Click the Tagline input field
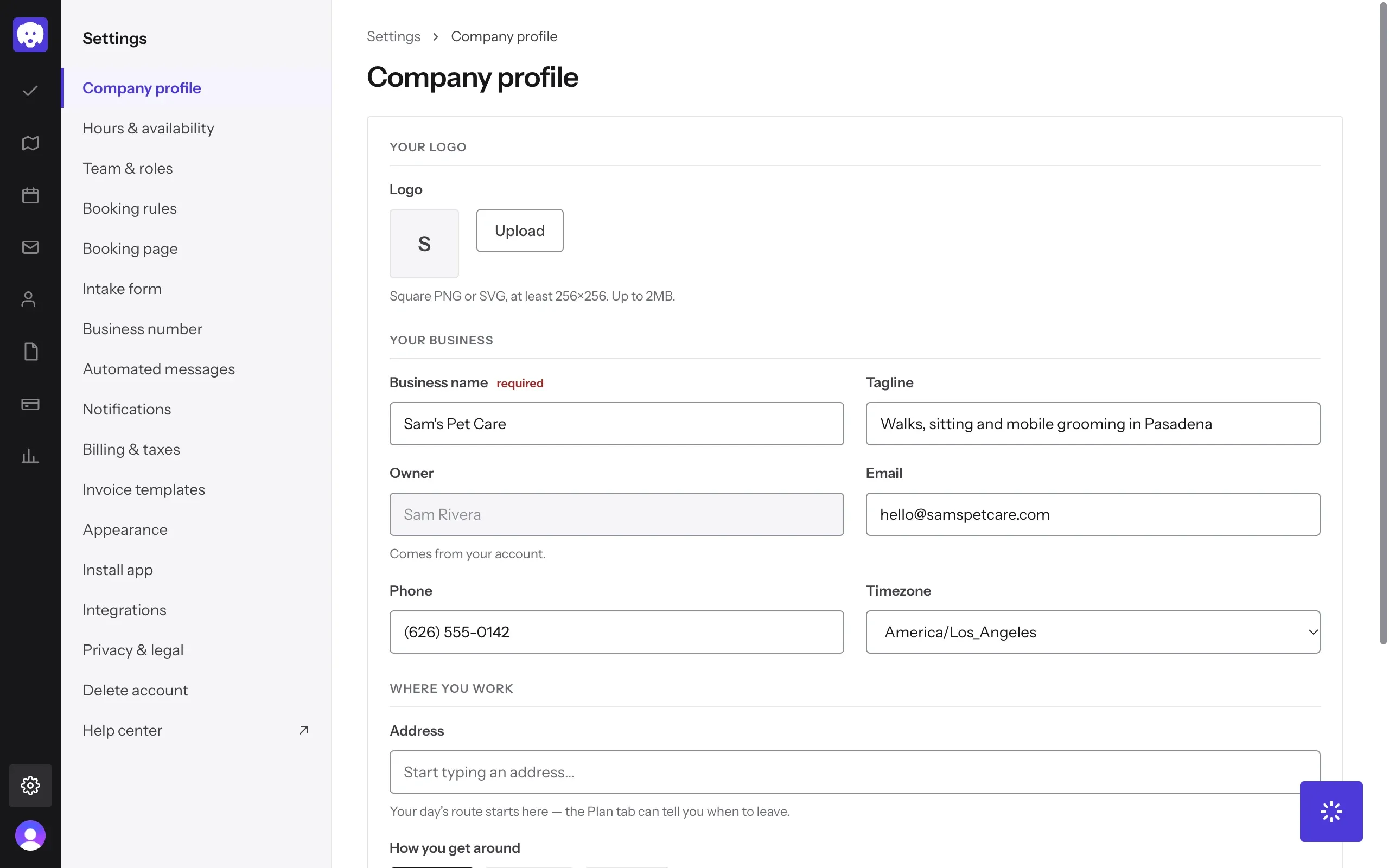Image resolution: width=1389 pixels, height=868 pixels. pyautogui.click(x=1093, y=424)
